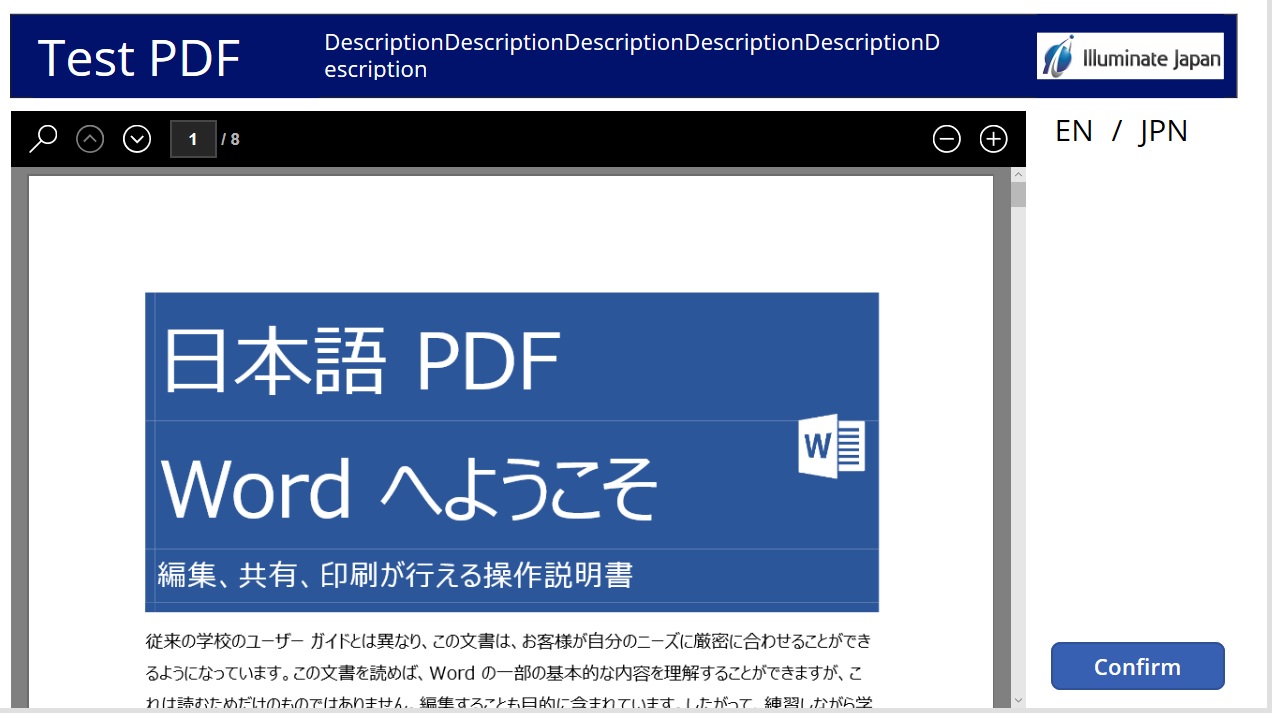Click the PDF scrollbar down arrow
The width and height of the screenshot is (1272, 713).
[1018, 700]
